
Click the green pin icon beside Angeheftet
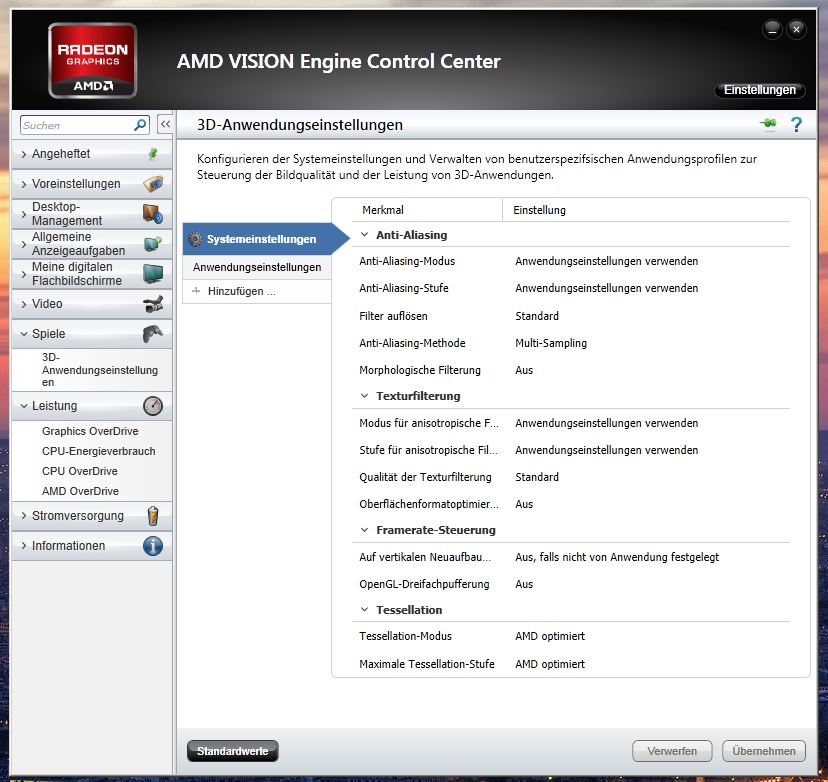pos(153,154)
